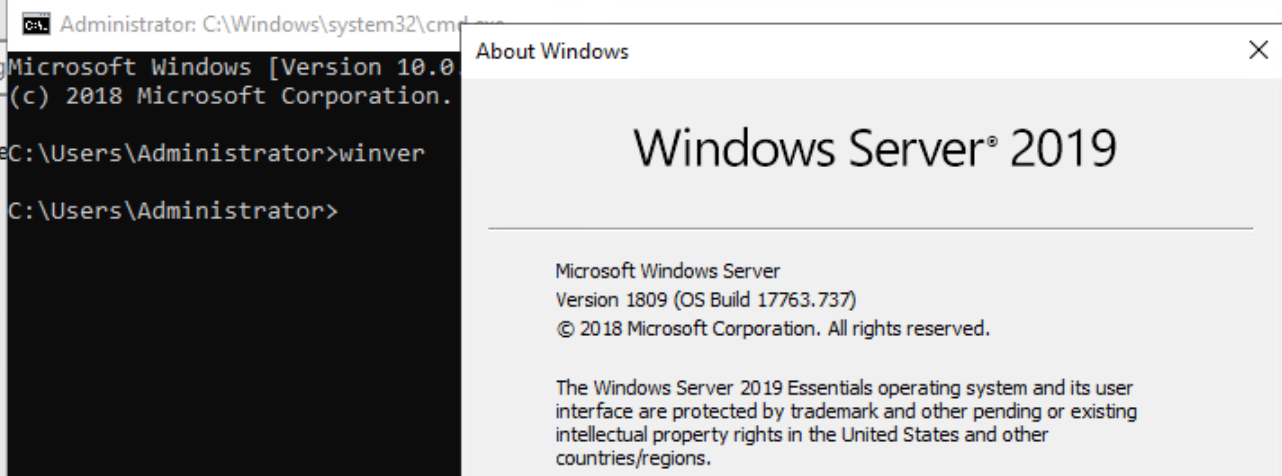Screen dimensions: 1282x476
Task: Close the About Windows dialog
Action: pos(1258,51)
